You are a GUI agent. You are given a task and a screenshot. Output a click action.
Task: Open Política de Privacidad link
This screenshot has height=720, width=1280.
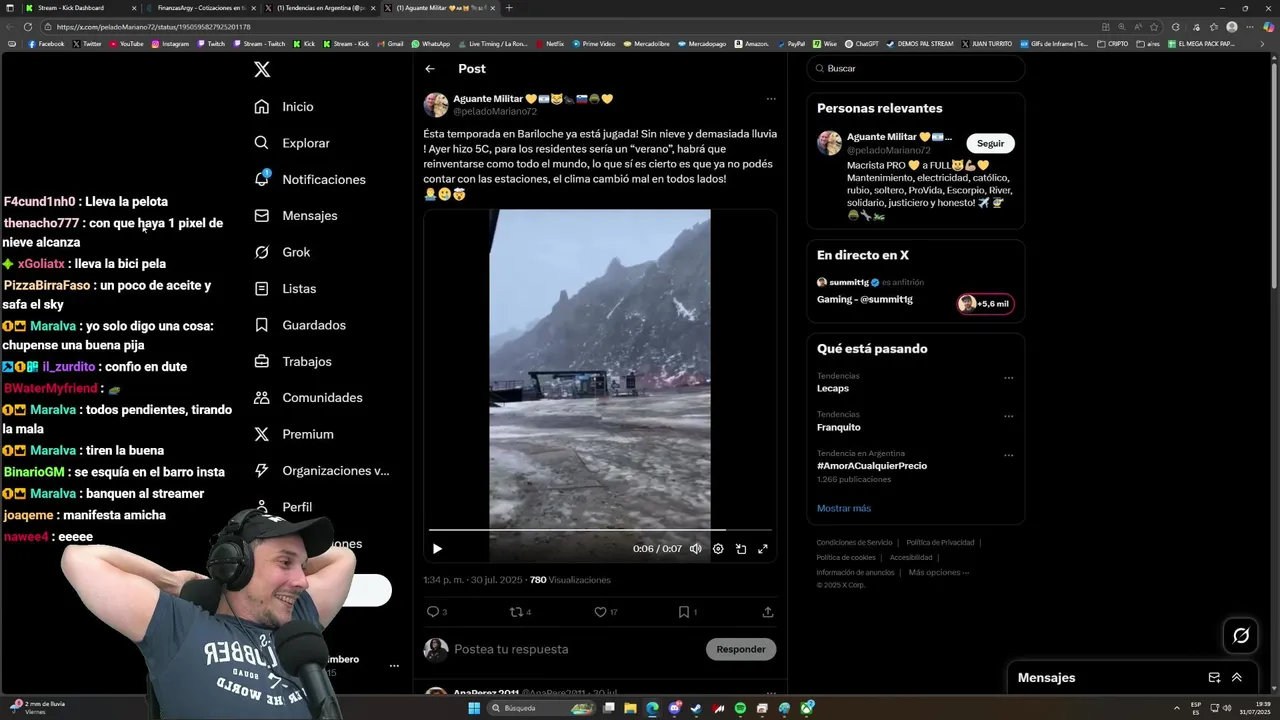[x=940, y=542]
